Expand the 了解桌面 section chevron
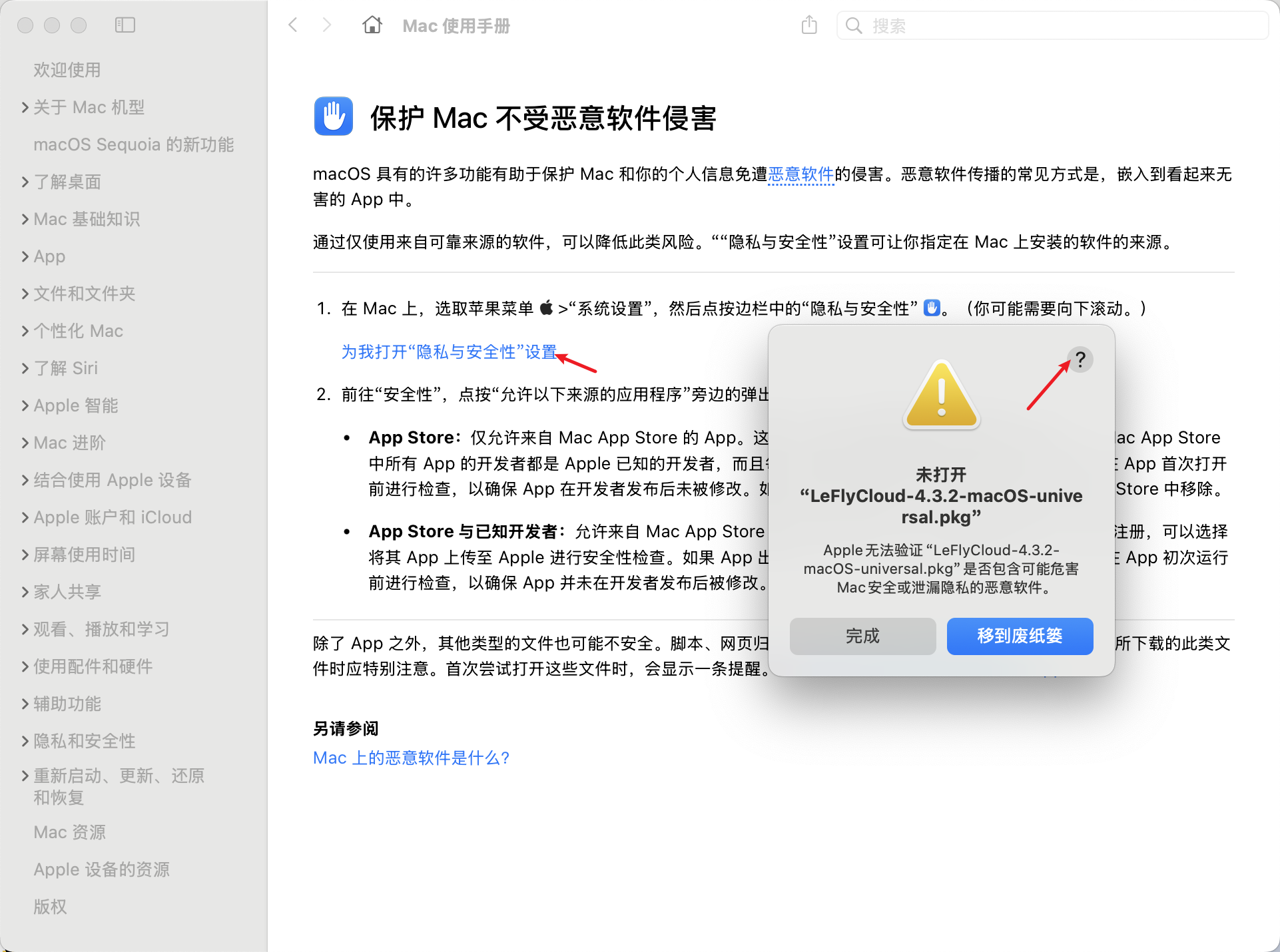 (25, 182)
